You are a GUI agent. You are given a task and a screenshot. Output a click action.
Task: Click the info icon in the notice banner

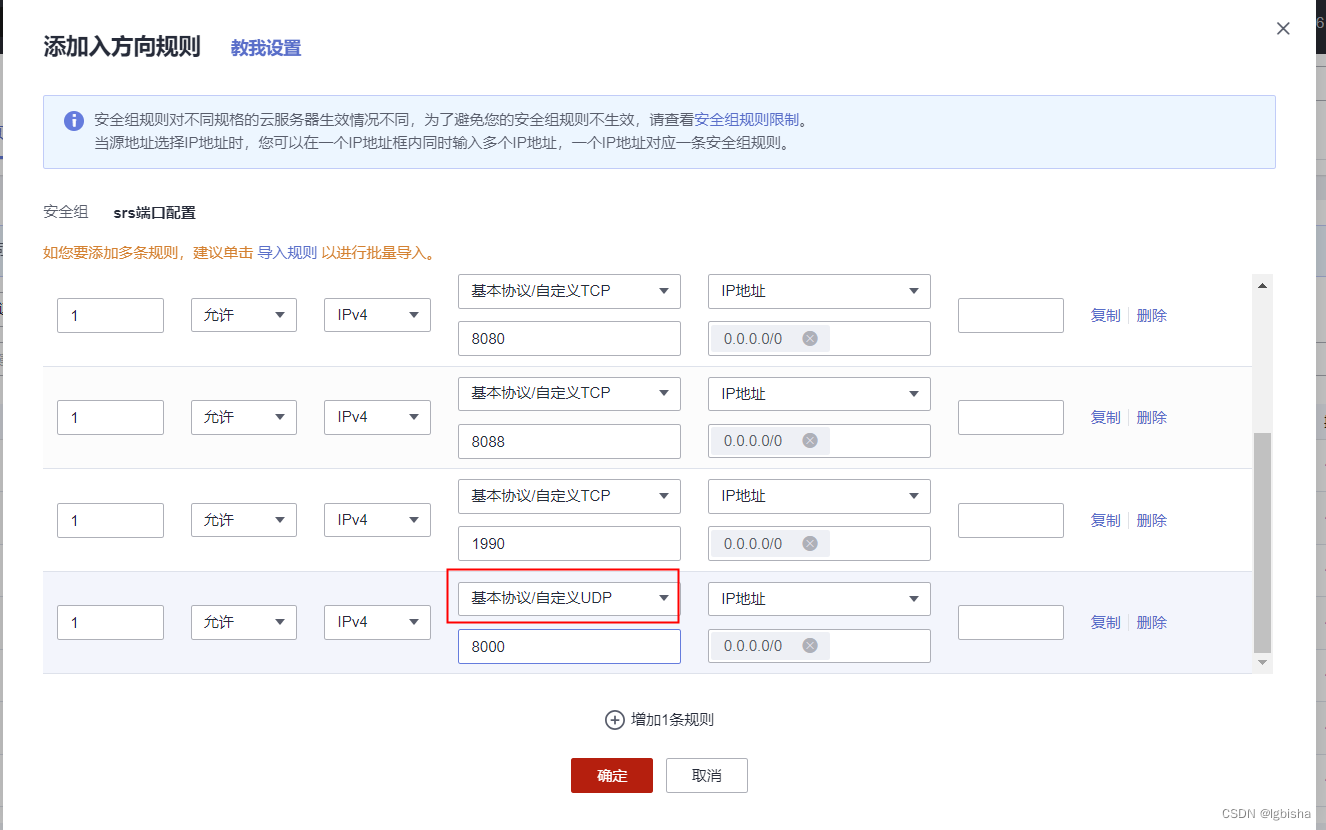click(74, 121)
